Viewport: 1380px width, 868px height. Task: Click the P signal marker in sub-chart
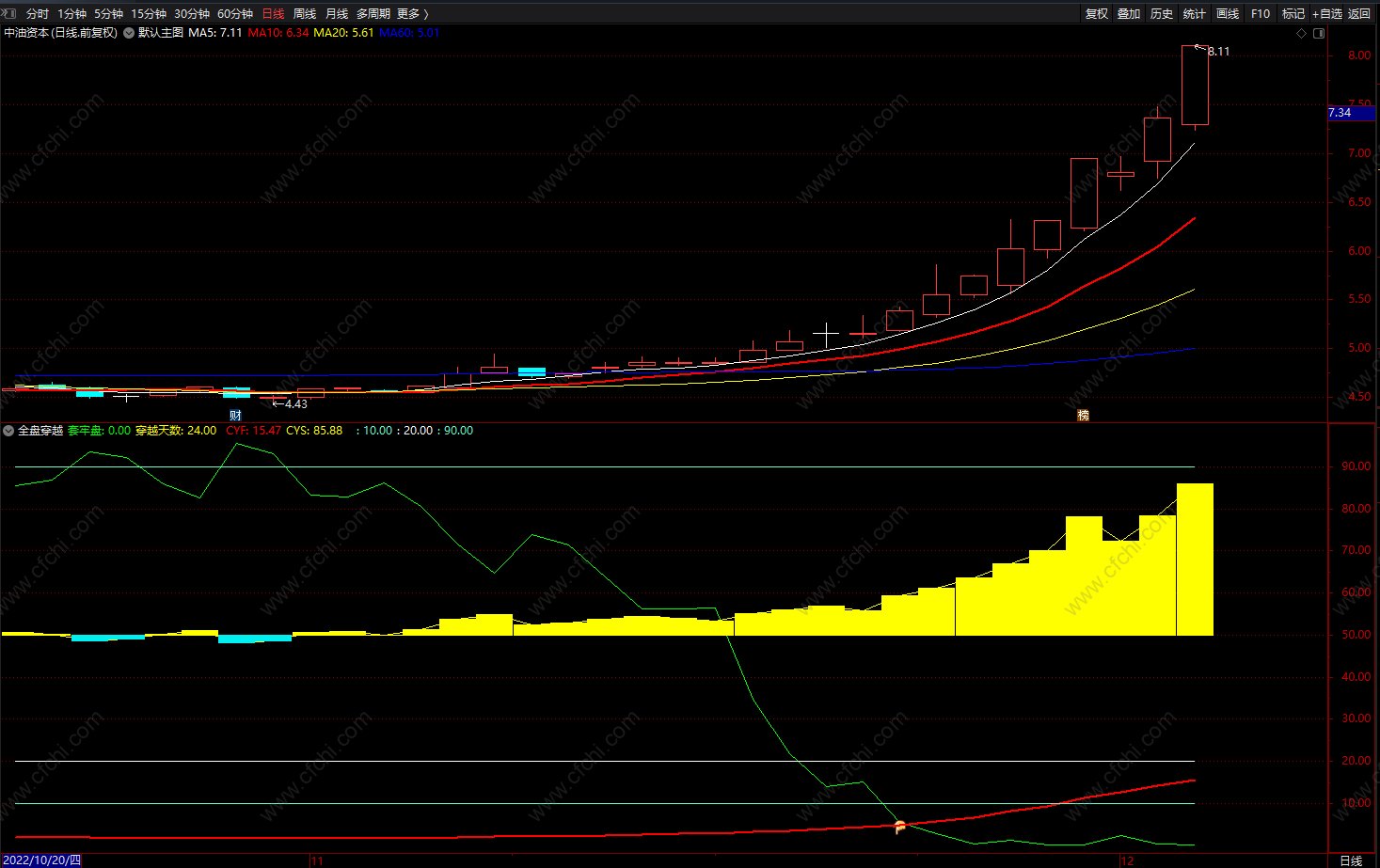900,827
